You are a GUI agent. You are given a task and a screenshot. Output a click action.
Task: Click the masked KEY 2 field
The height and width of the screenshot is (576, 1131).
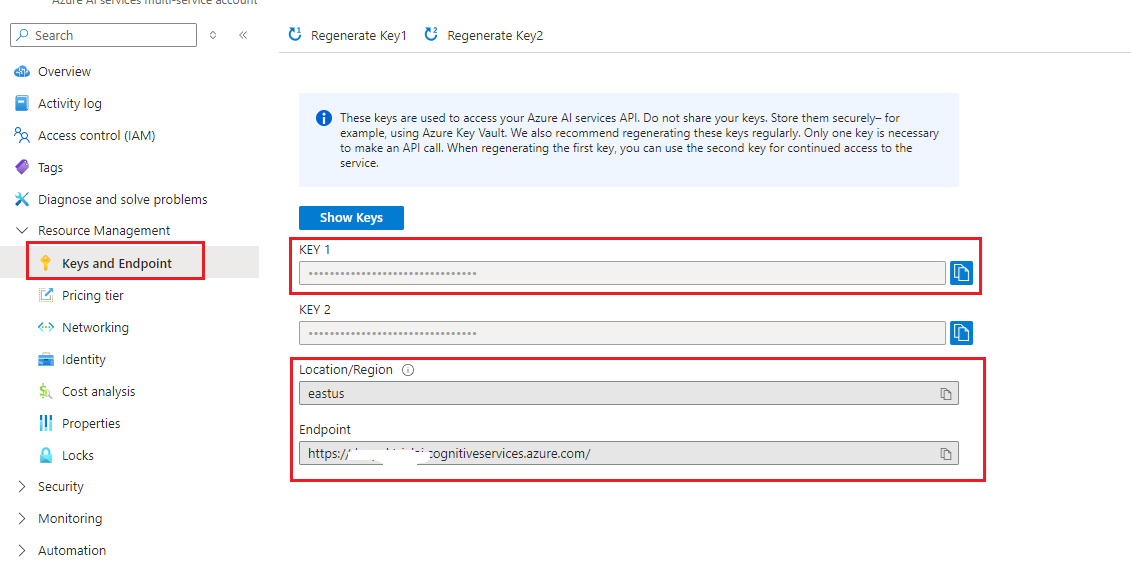click(x=622, y=333)
